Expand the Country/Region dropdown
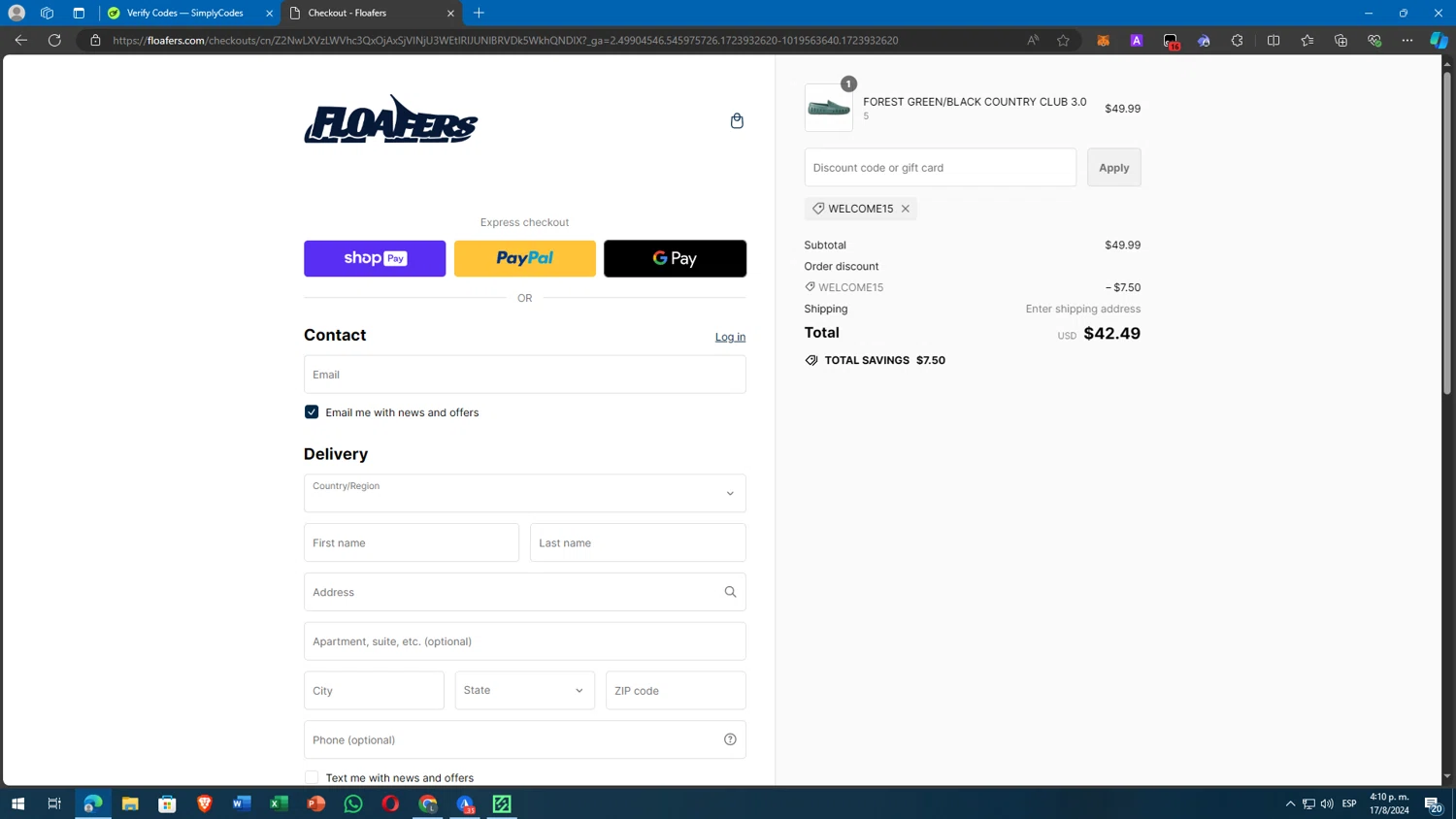 [524, 493]
